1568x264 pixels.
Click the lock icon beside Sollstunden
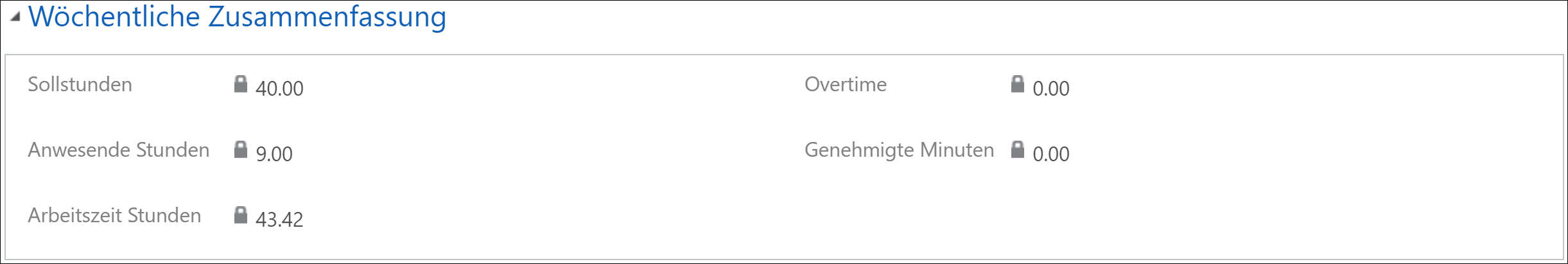coord(241,84)
